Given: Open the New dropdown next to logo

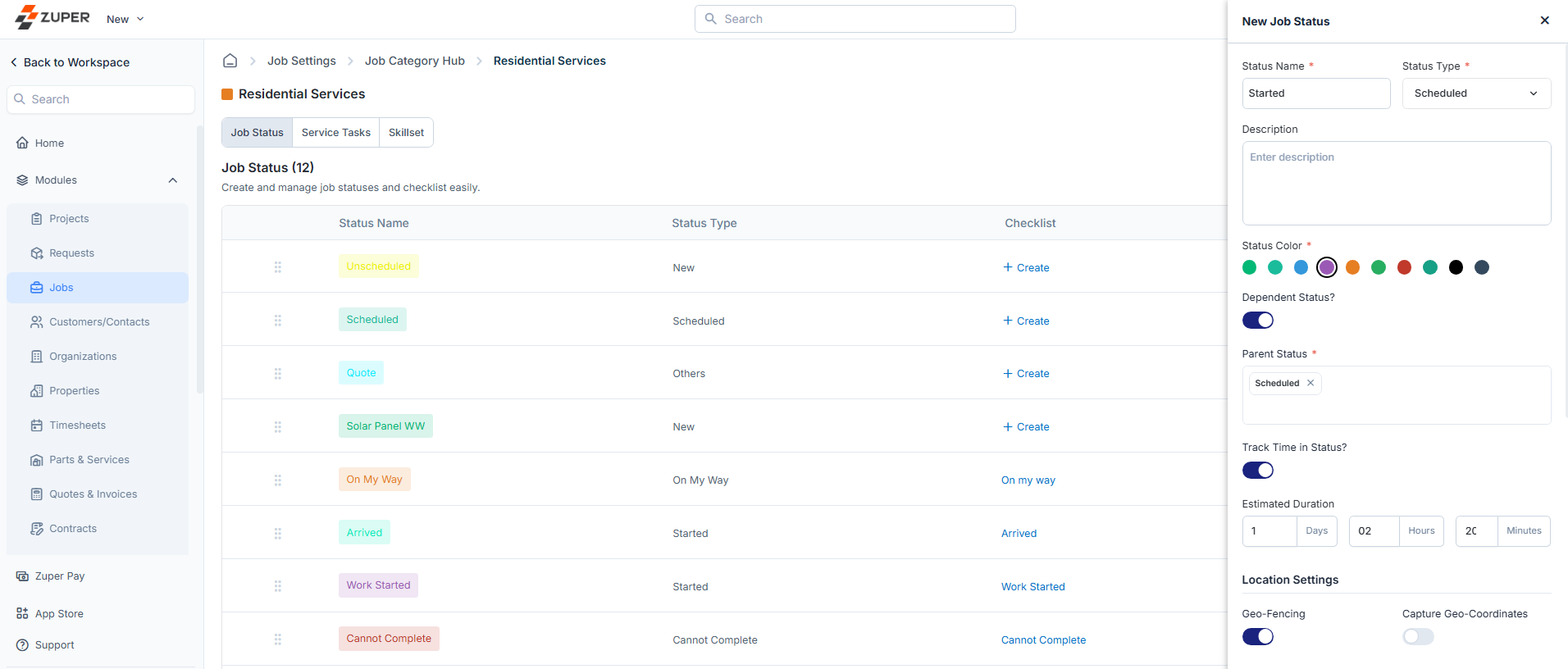Looking at the screenshot, I should tap(125, 19).
